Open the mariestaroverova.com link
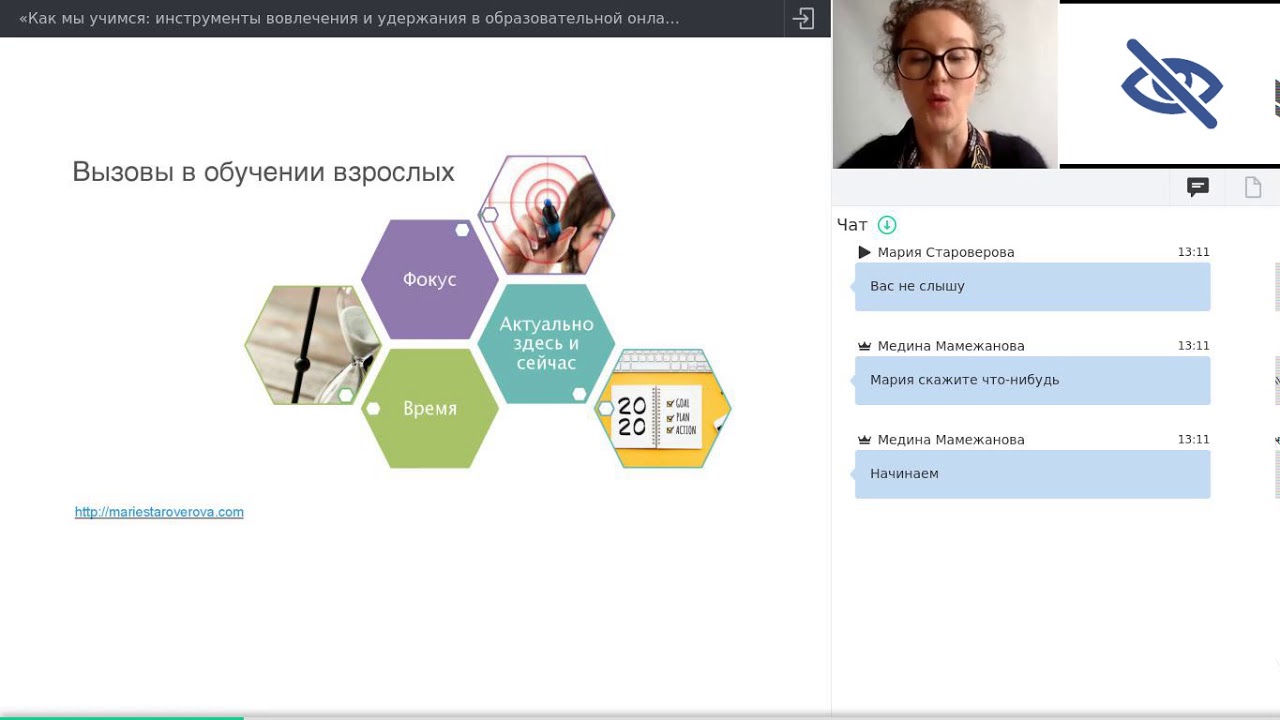 click(159, 512)
